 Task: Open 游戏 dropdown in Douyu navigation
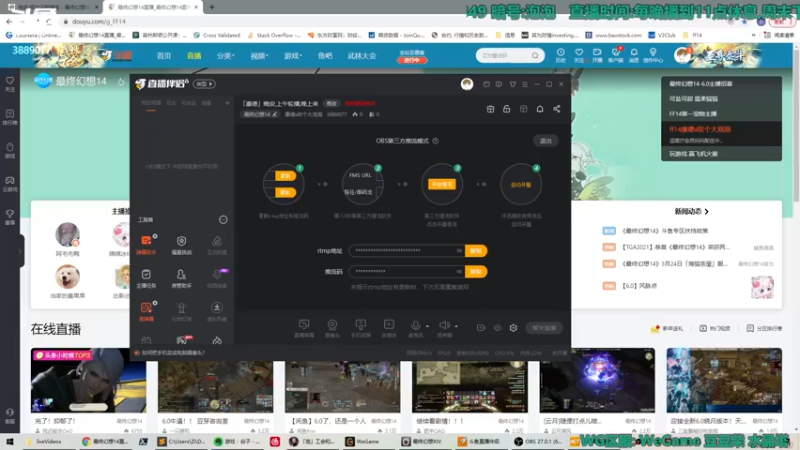coord(293,56)
